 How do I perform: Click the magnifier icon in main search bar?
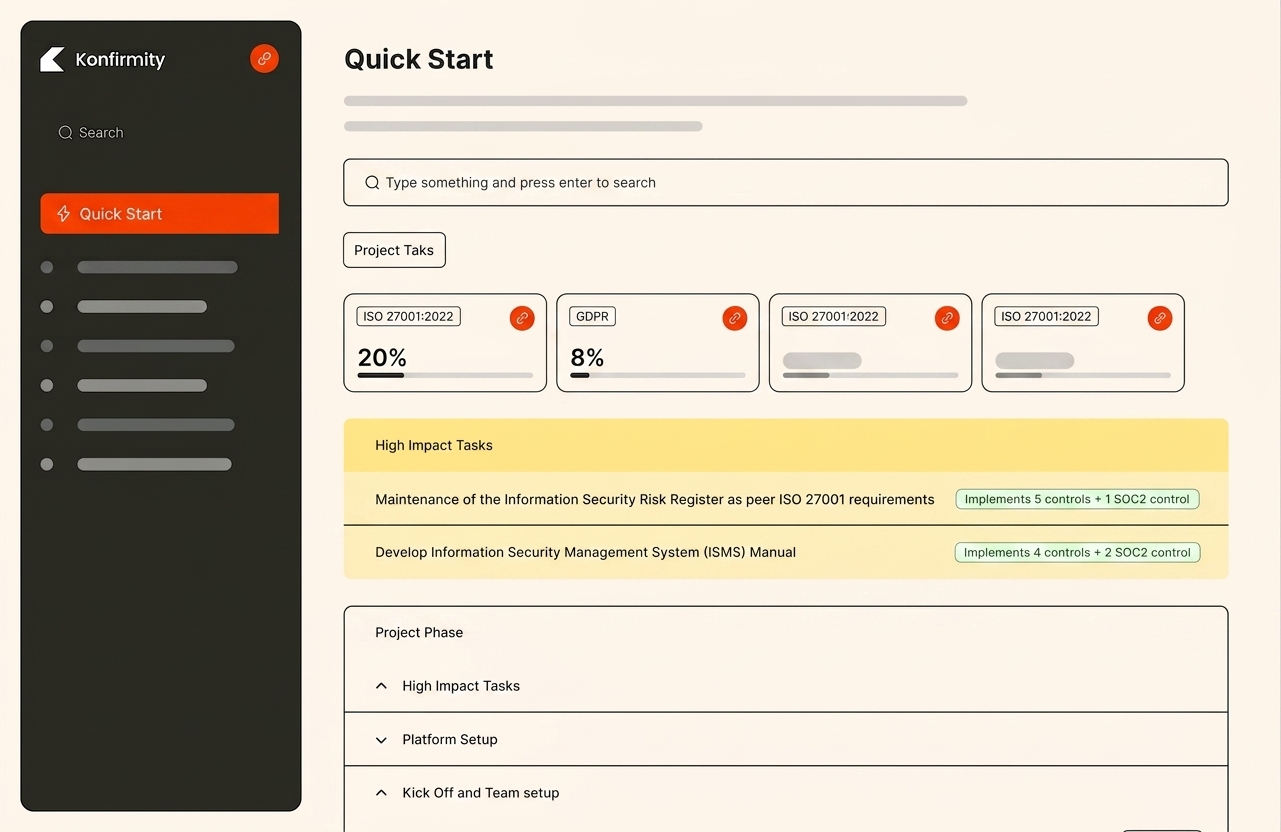372,183
